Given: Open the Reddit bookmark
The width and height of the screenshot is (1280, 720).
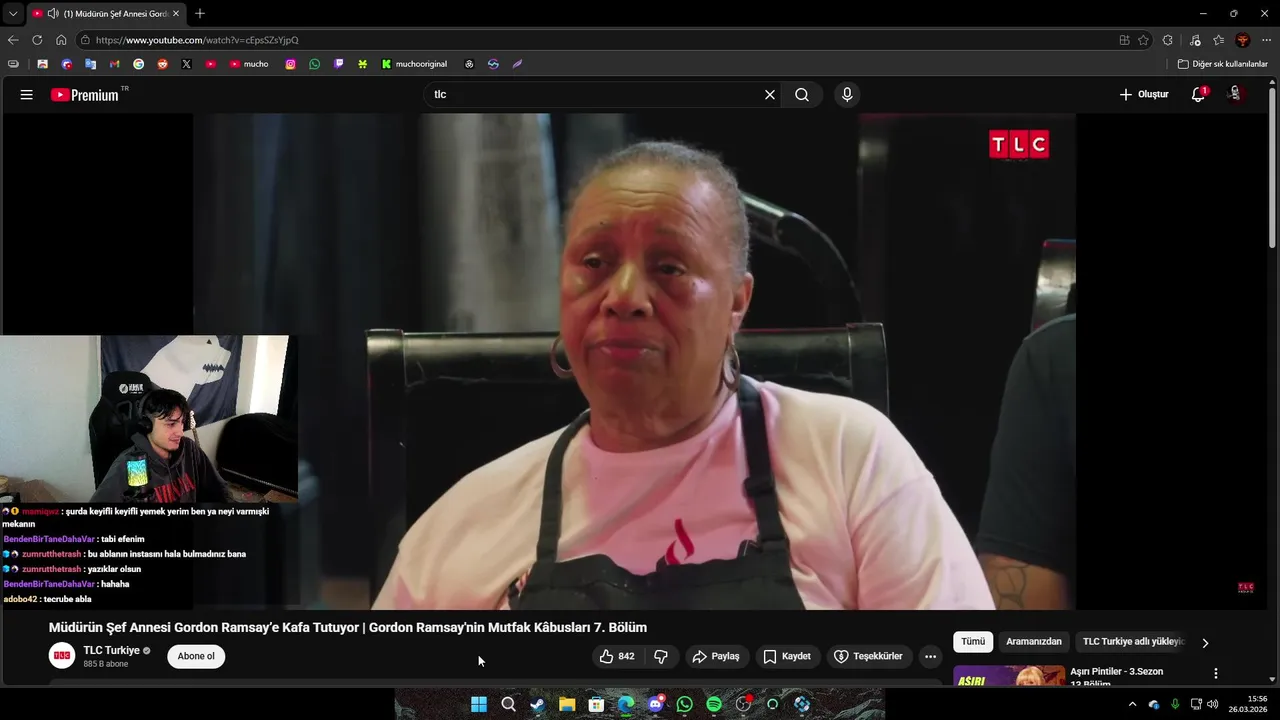Looking at the screenshot, I should click(163, 64).
